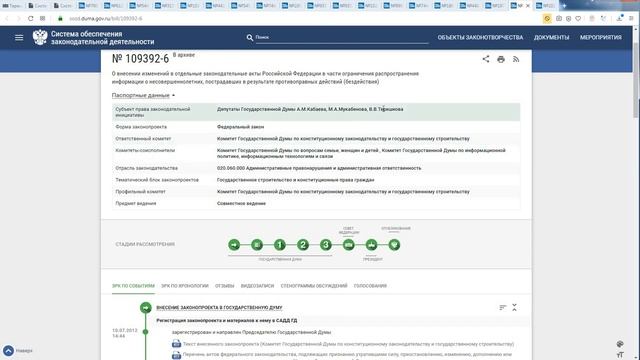Open ДОКУМЕНТЫ menu
640x360 pixels.
(551, 37)
